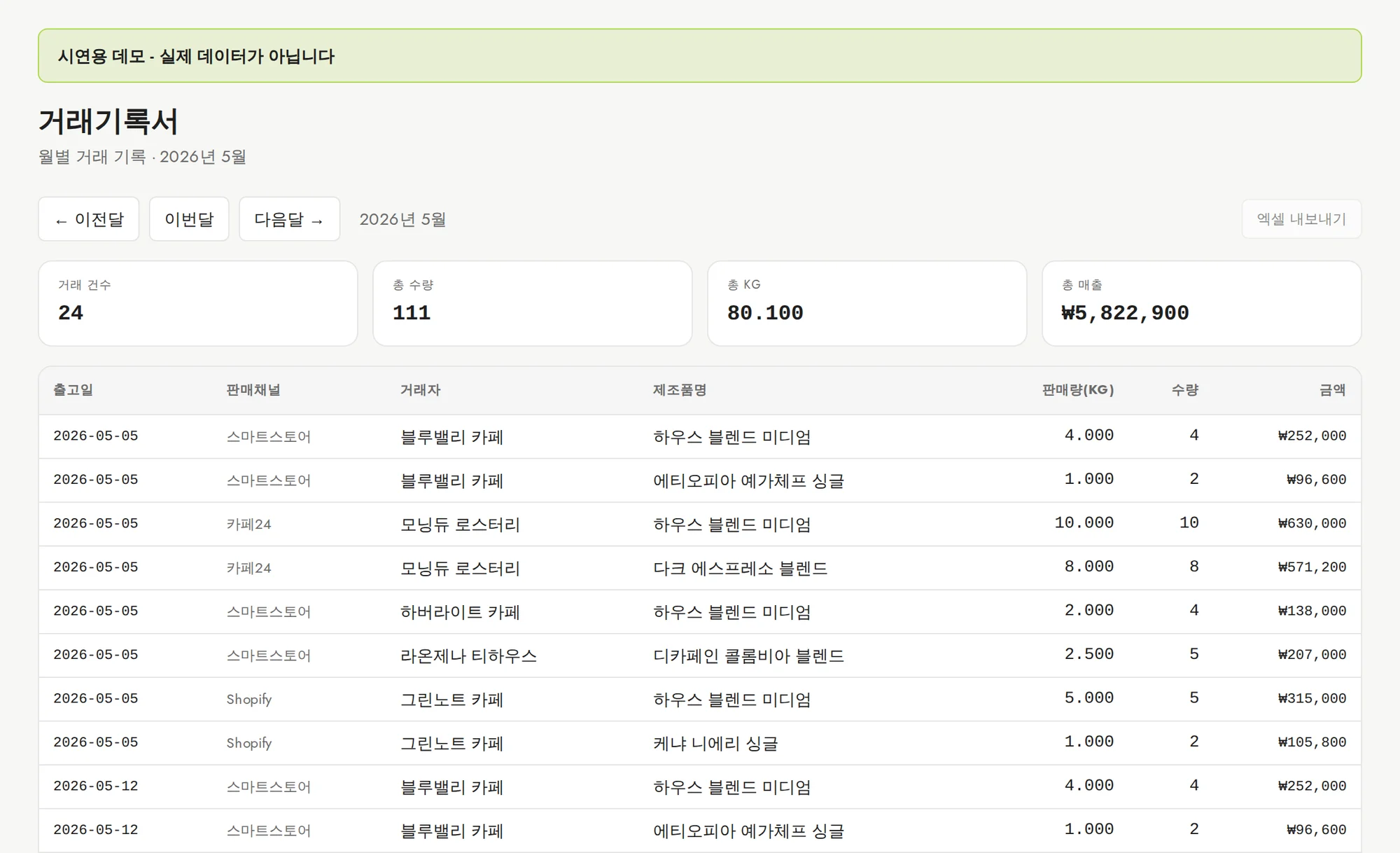
Task: Click 카페24 channel in the 다크 에스프레소 row
Action: tap(248, 568)
